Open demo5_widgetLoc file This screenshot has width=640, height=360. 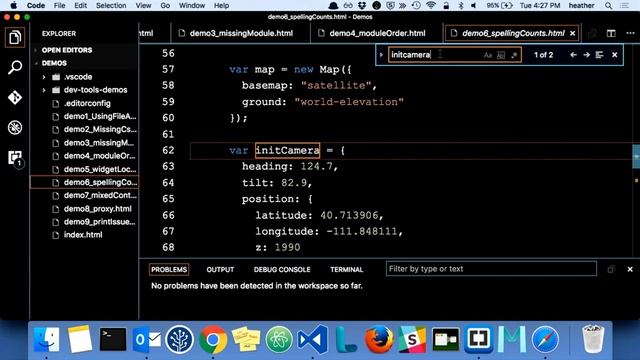[x=100, y=169]
